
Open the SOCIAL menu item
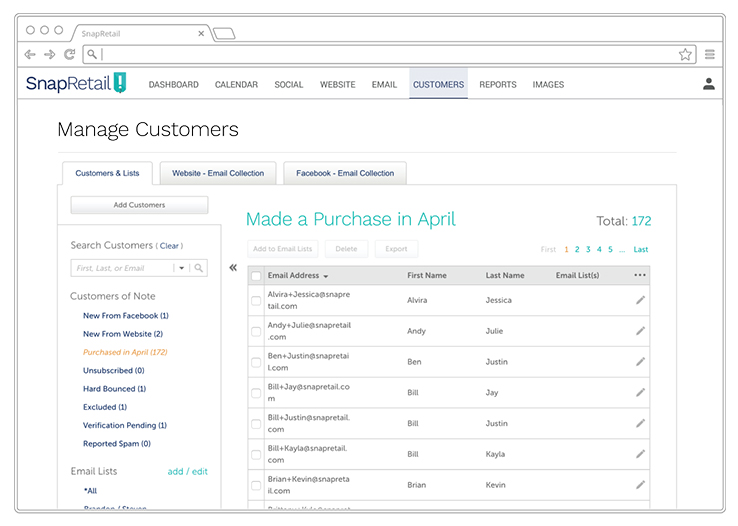[289, 85]
